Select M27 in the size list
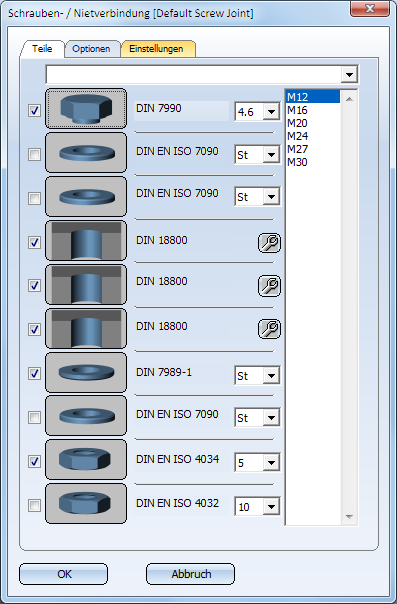The height and width of the screenshot is (604, 397). click(x=313, y=149)
